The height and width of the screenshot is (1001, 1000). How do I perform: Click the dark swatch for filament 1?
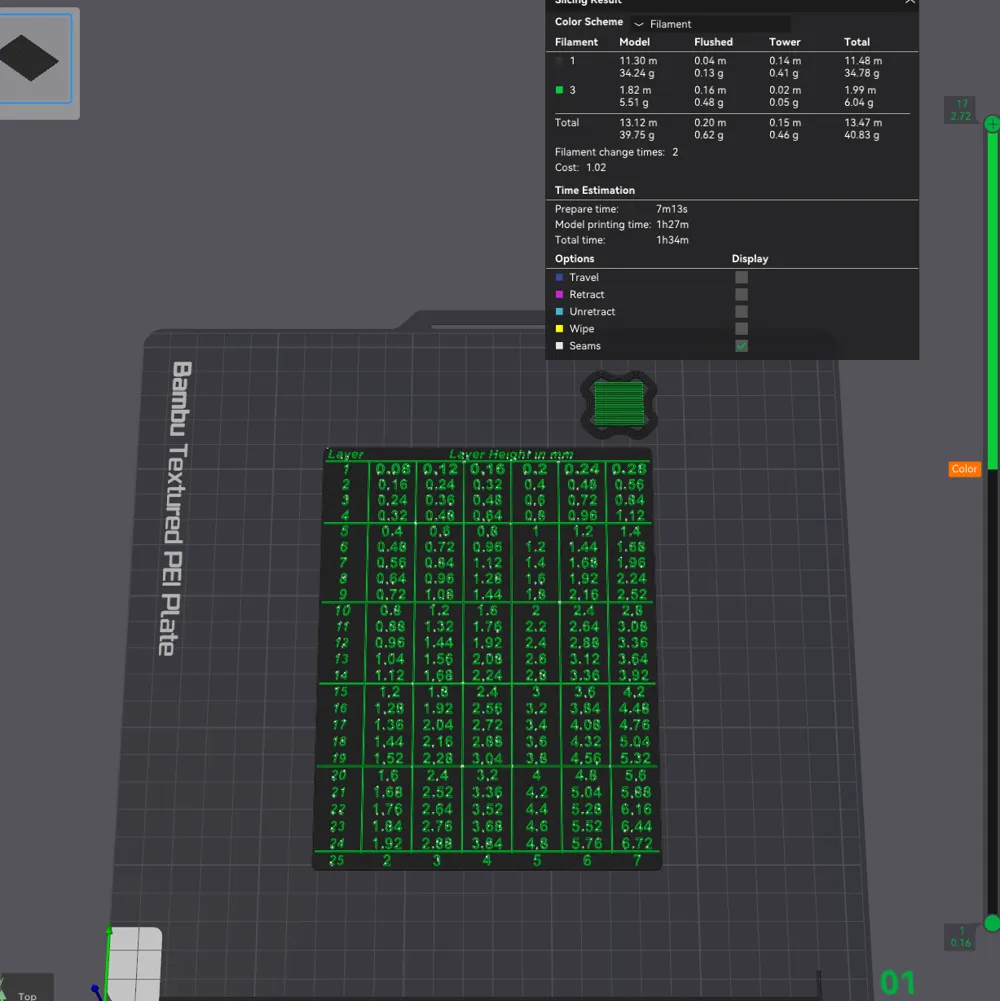coord(559,61)
